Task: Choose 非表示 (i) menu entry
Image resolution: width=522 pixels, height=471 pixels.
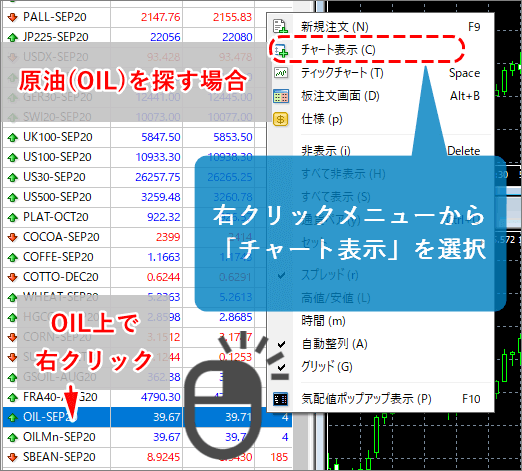Action: point(380,151)
